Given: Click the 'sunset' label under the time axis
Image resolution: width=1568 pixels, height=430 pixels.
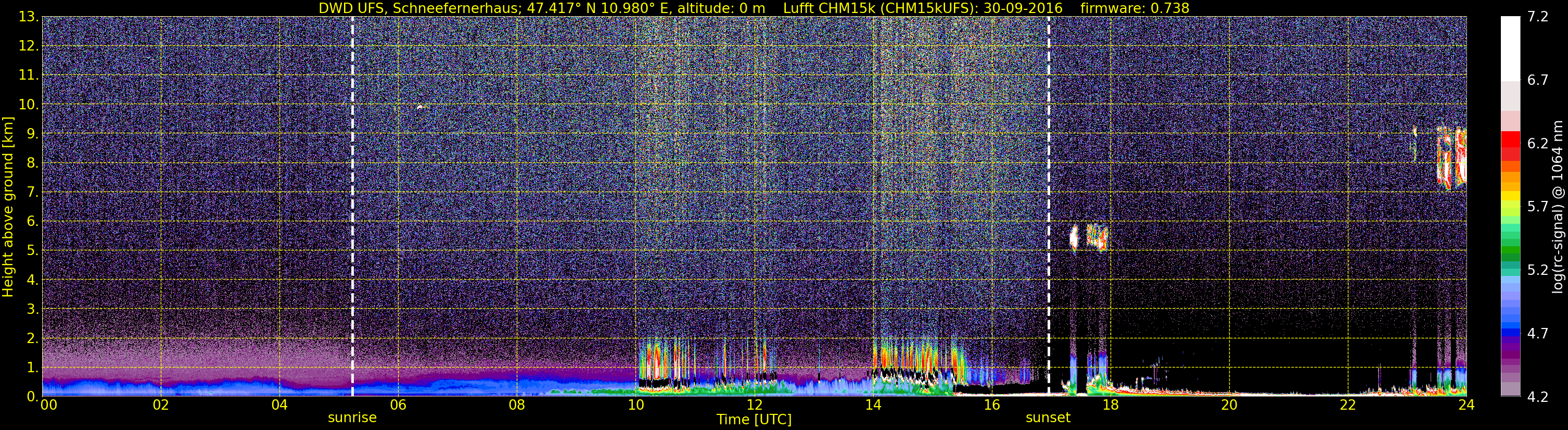Looking at the screenshot, I should coord(1048,418).
